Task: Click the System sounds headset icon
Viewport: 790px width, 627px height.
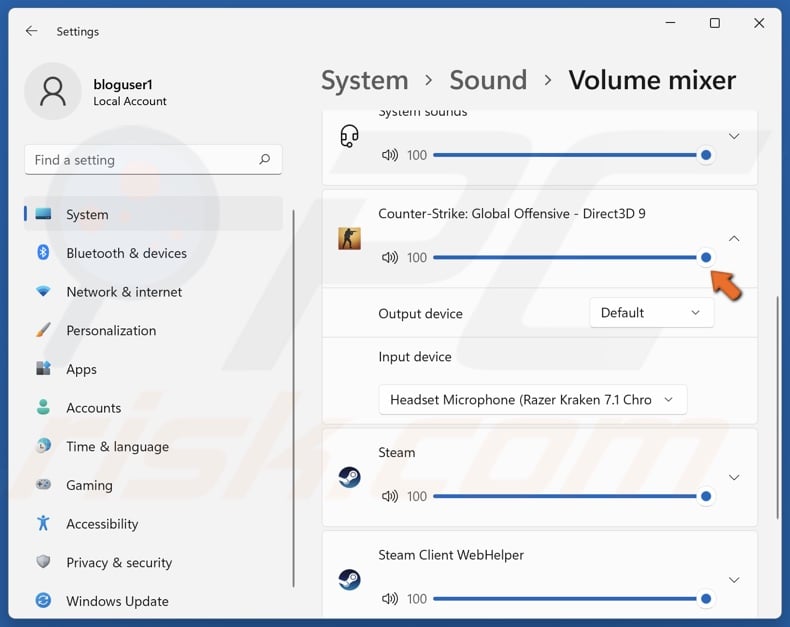Action: (x=349, y=136)
